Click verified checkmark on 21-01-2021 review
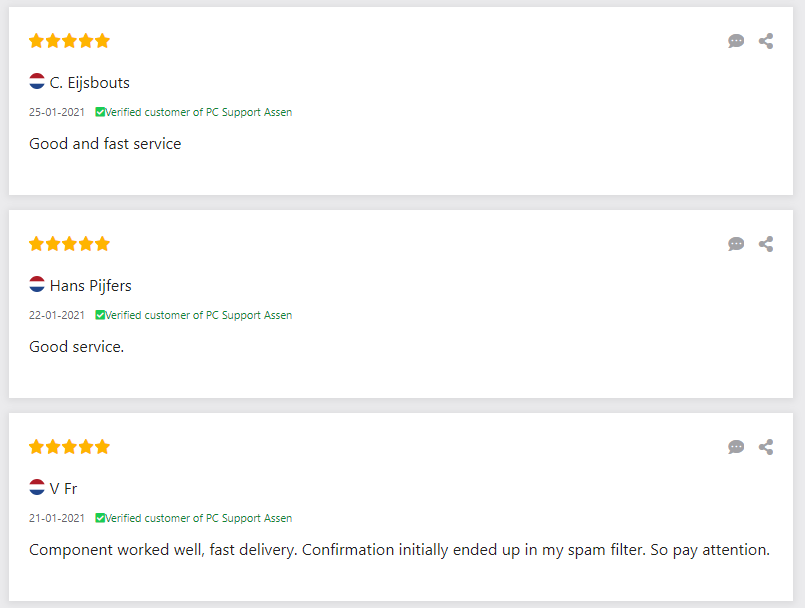Image resolution: width=805 pixels, height=608 pixels. point(100,518)
